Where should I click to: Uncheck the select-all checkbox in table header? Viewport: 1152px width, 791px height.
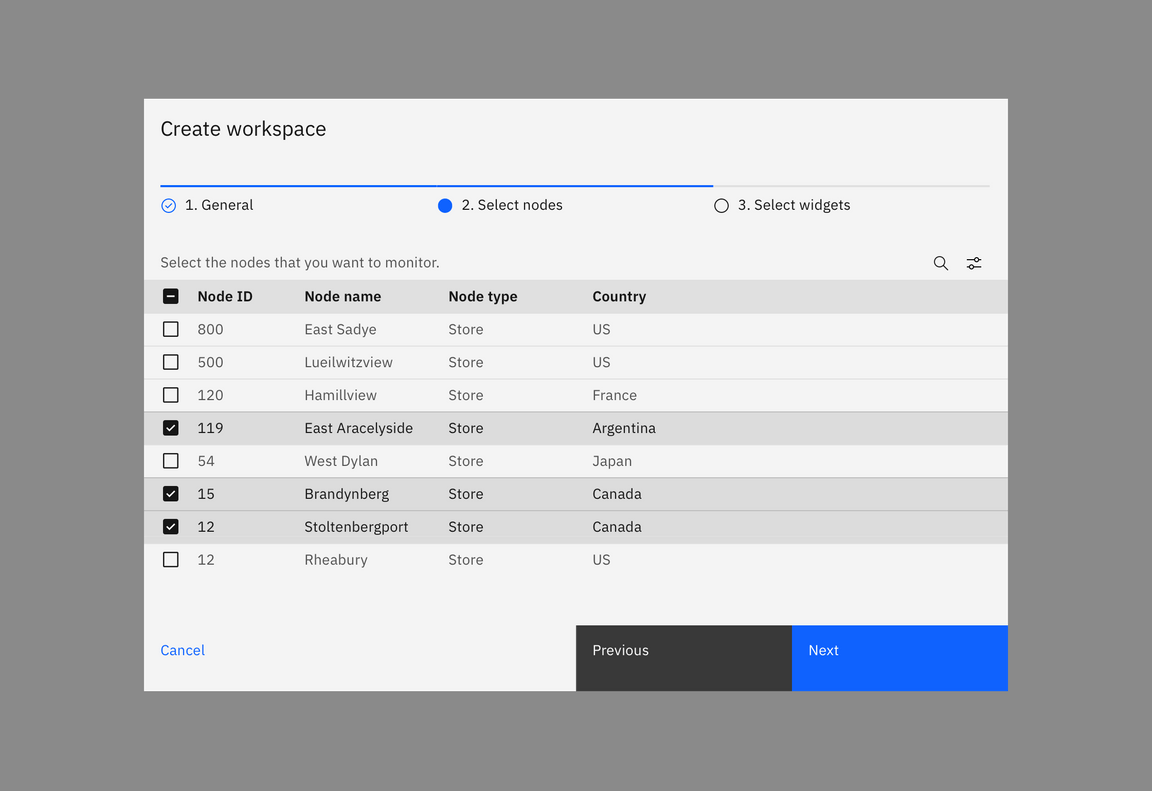coord(170,296)
